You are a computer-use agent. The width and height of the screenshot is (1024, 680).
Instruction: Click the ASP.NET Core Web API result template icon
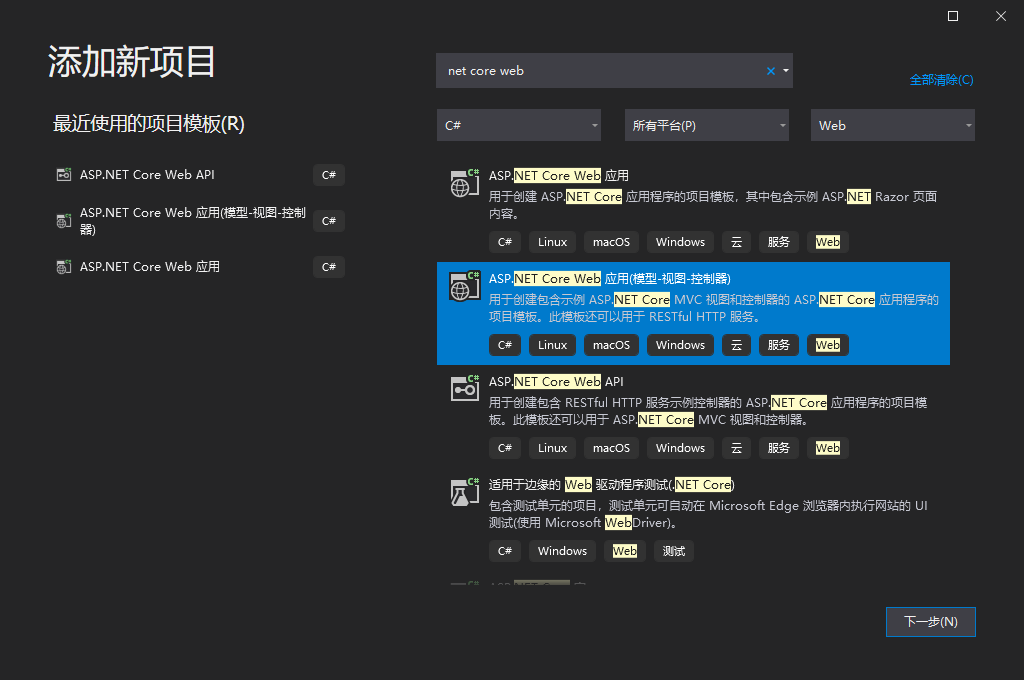tap(464, 389)
